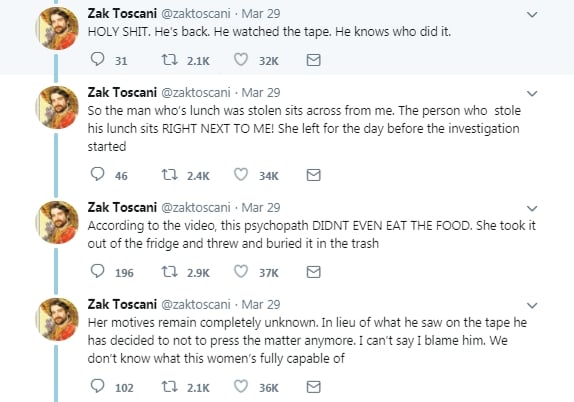Open Zak Toscani avatar on the third tweet
The image size is (574, 402).
click(x=57, y=222)
